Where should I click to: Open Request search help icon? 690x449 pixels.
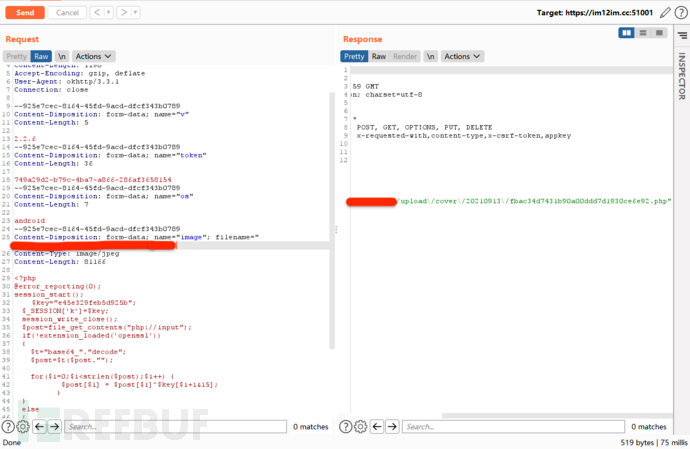[8, 426]
